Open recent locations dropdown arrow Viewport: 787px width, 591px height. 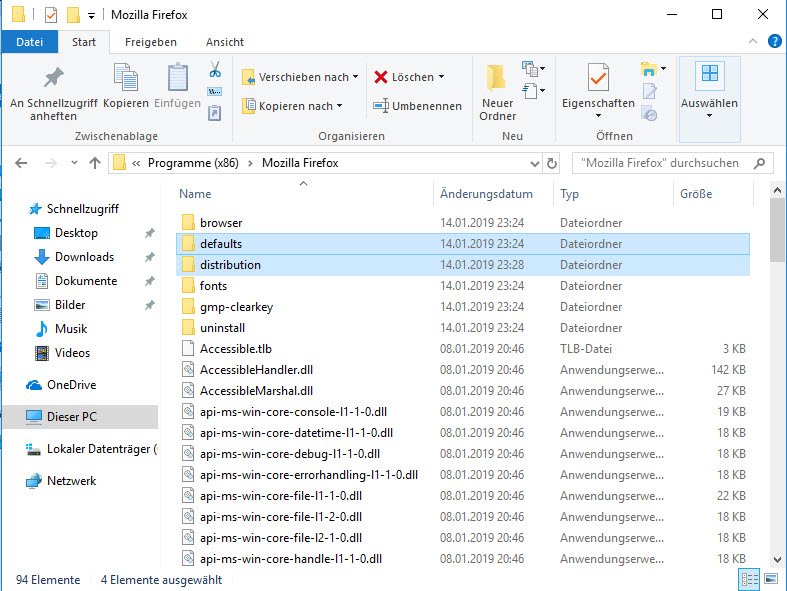click(x=74, y=163)
